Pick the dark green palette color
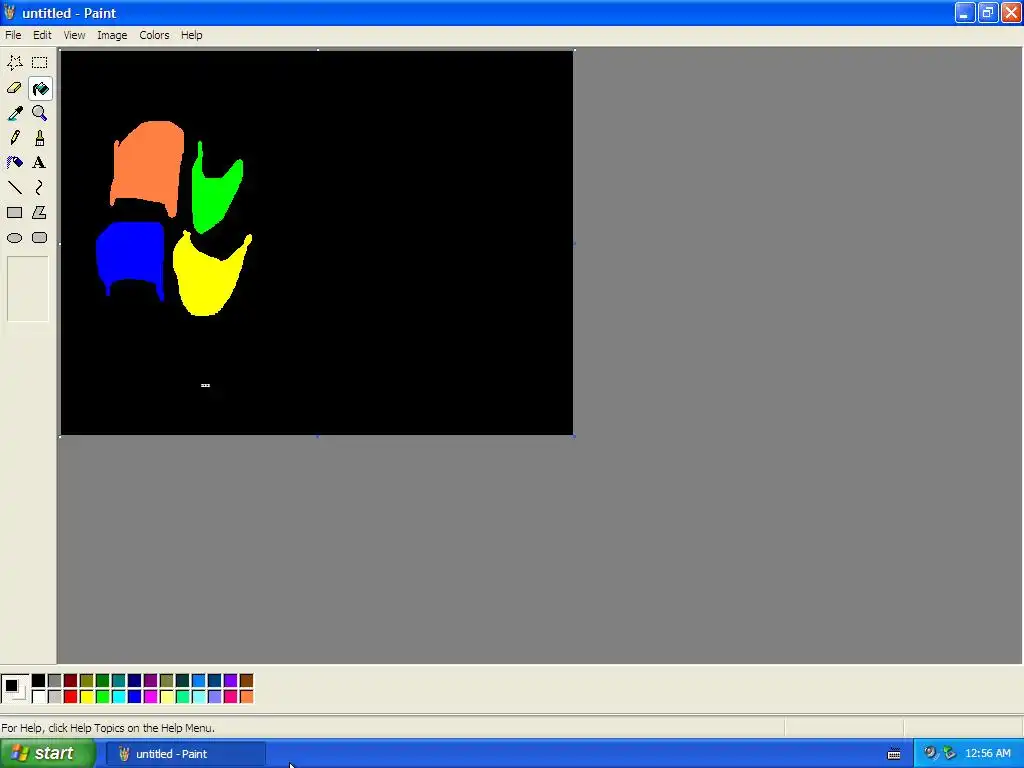The height and width of the screenshot is (768, 1024). point(103,680)
